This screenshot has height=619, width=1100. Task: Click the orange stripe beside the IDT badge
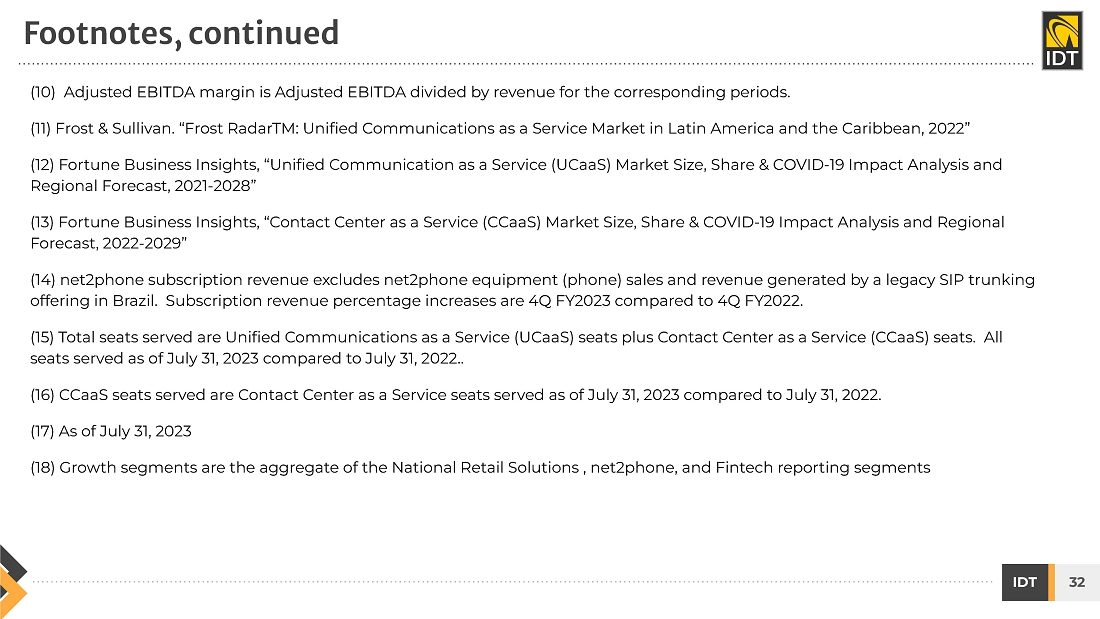point(1051,582)
